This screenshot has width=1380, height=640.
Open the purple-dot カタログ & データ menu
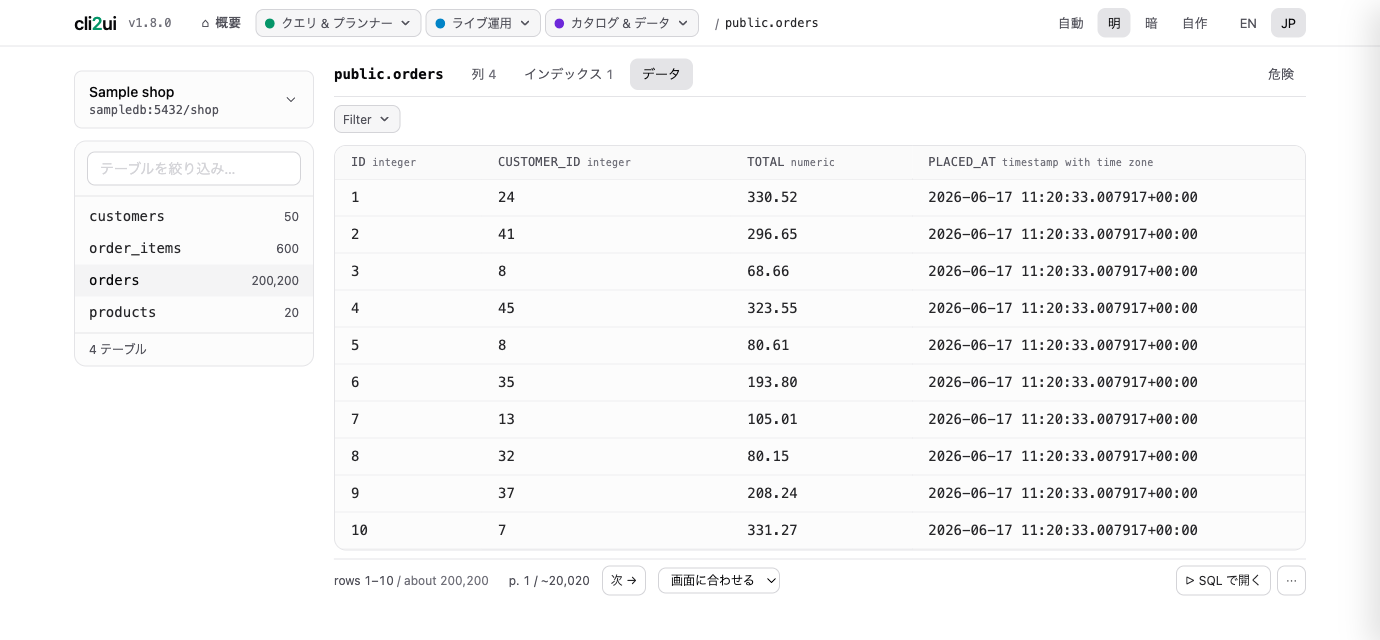click(622, 23)
